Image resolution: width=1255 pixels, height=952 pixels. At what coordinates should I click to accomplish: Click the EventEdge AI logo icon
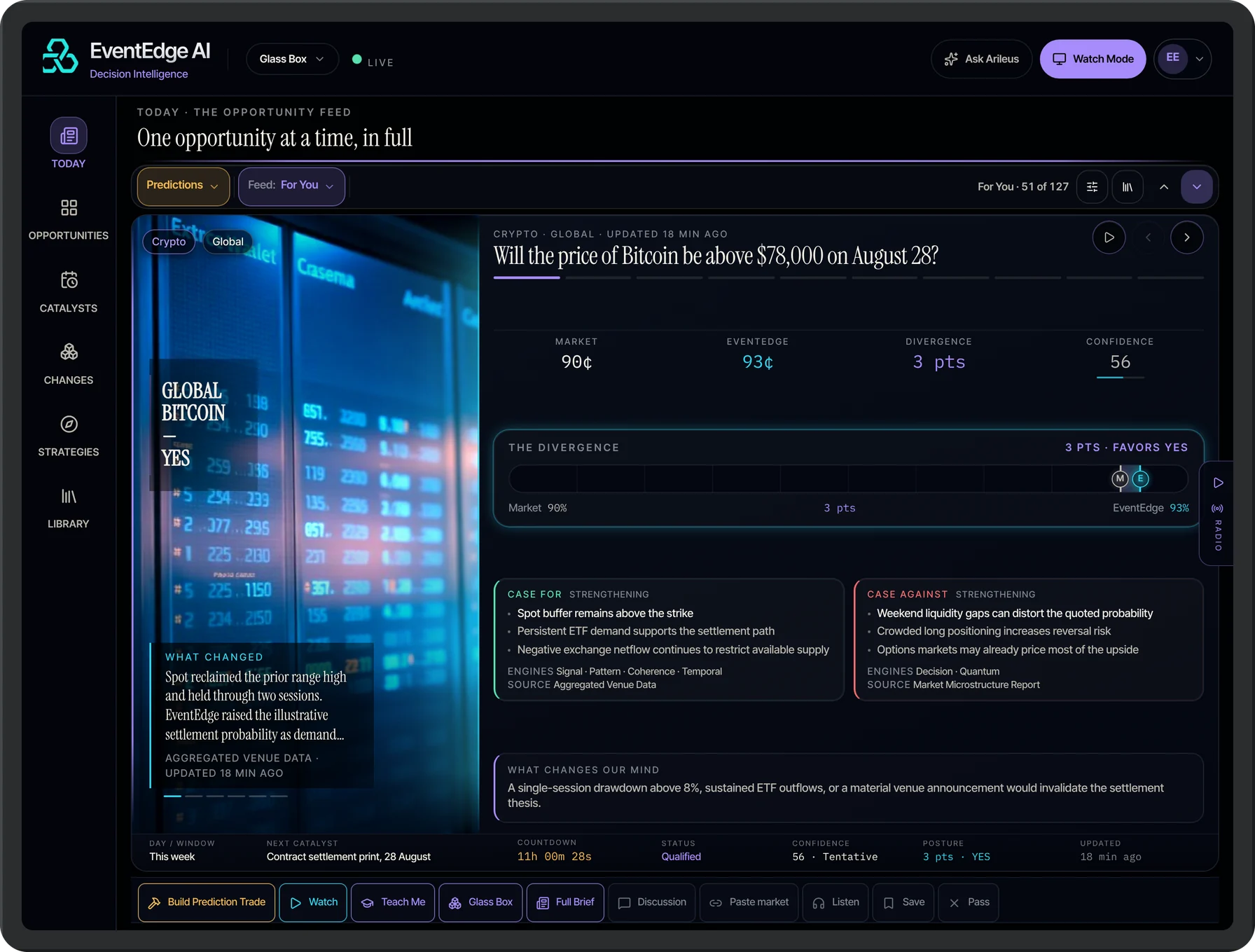click(60, 57)
